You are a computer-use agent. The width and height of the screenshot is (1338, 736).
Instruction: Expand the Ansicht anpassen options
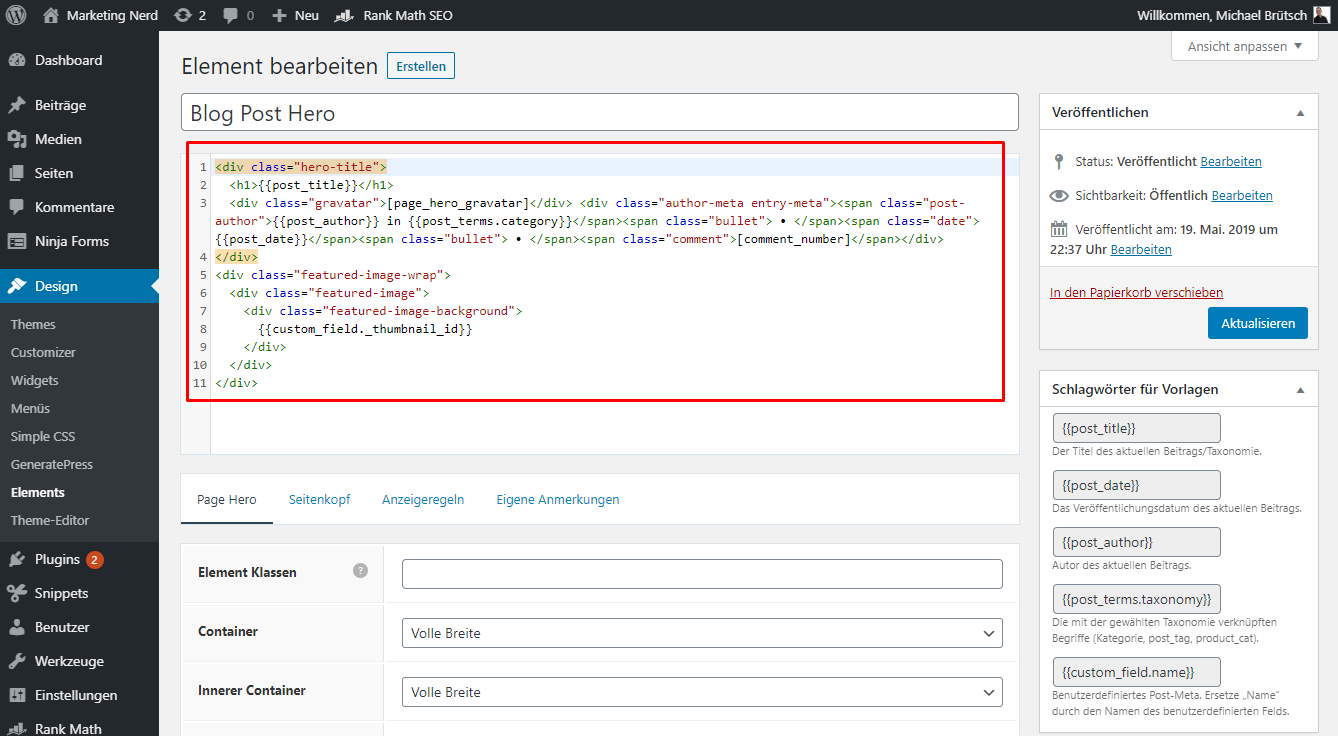click(x=1245, y=46)
